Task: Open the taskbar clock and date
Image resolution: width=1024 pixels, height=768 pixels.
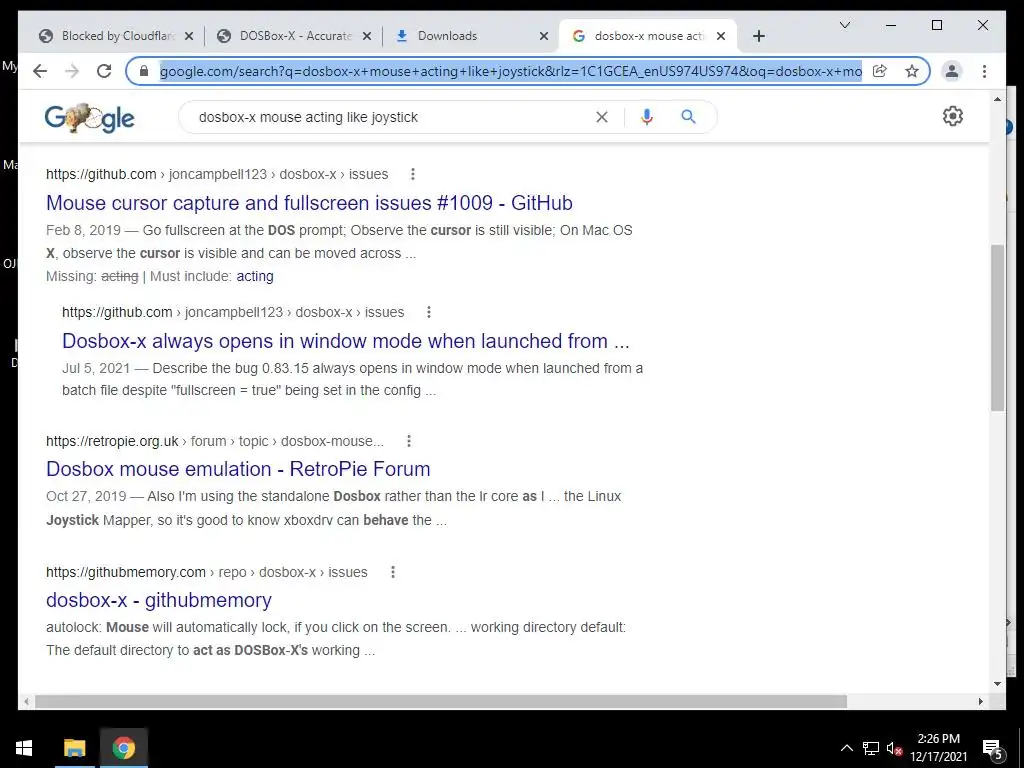Action: point(938,748)
